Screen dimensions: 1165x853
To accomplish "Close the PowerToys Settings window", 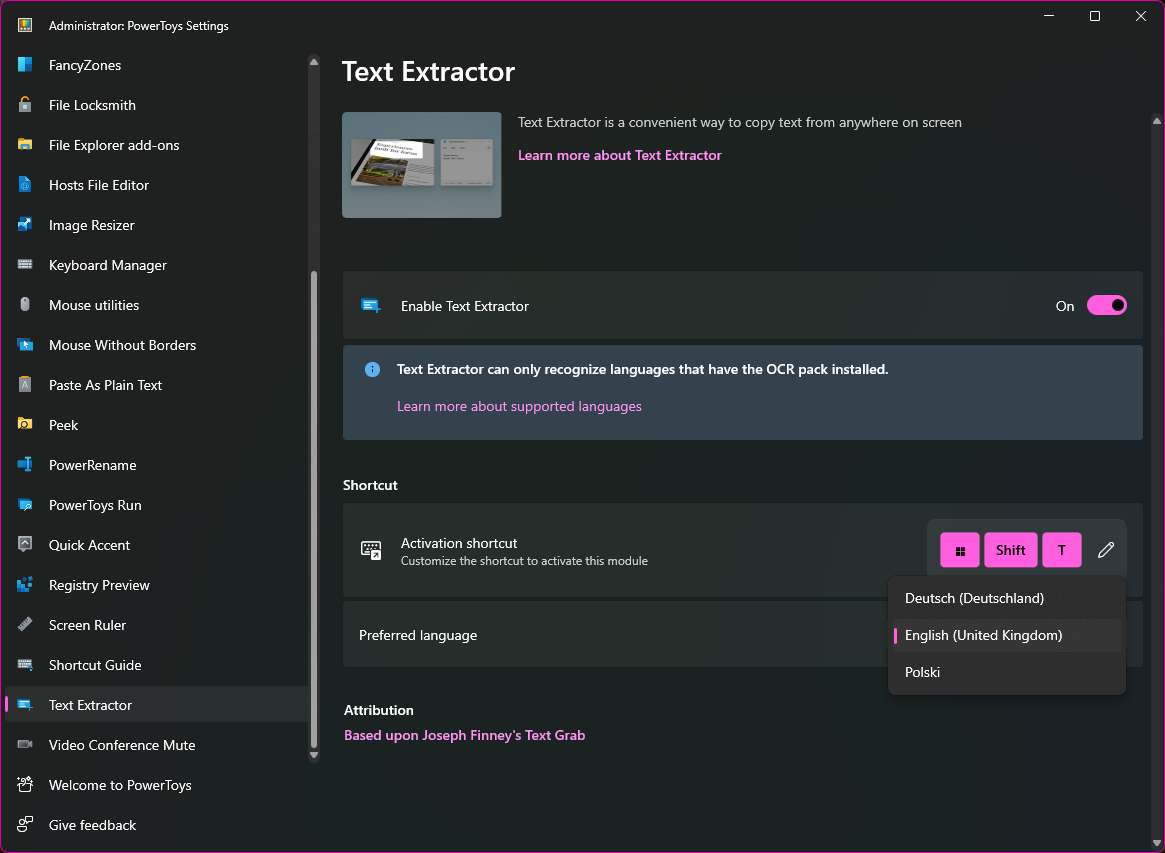I will pyautogui.click(x=1140, y=16).
